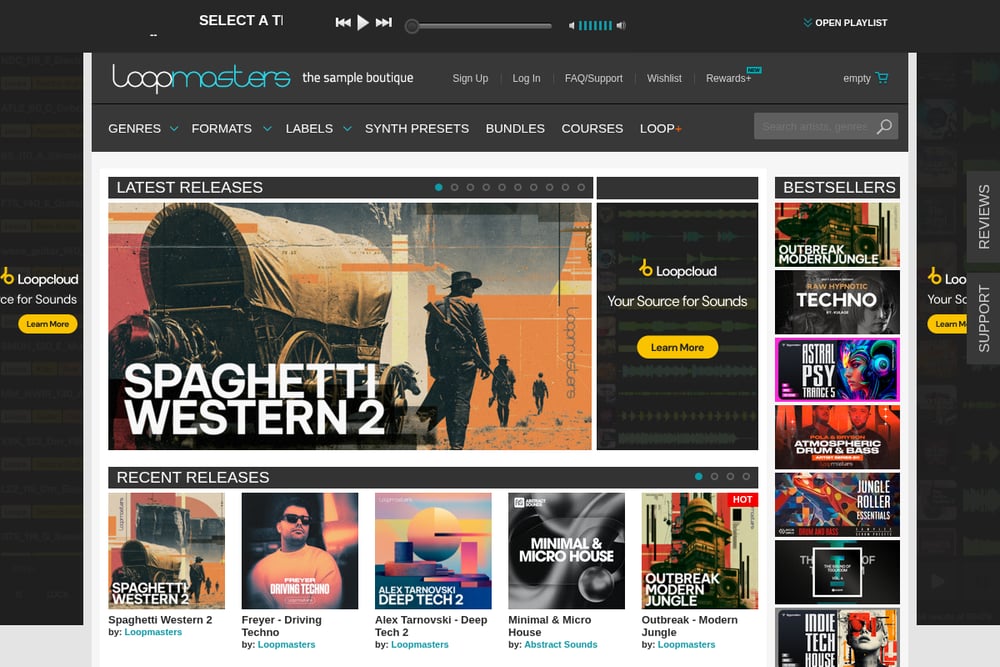
Task: Open Raw Hypnotic Techno bestseller cover
Action: tap(837, 302)
